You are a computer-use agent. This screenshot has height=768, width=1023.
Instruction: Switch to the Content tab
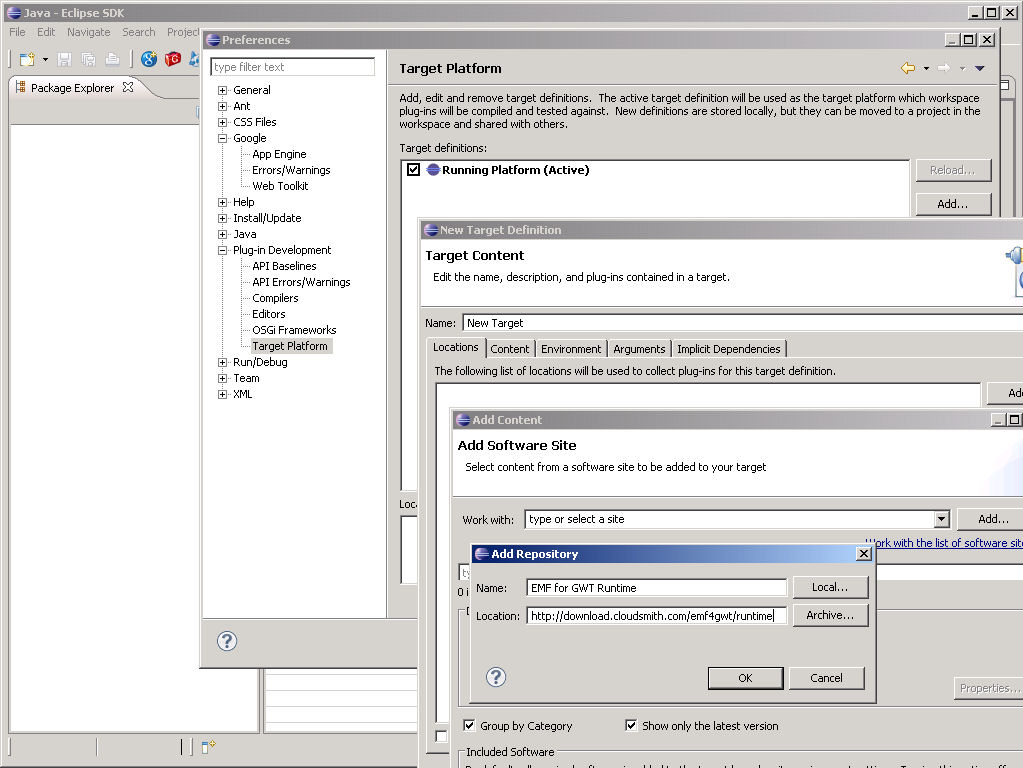pyautogui.click(x=510, y=349)
